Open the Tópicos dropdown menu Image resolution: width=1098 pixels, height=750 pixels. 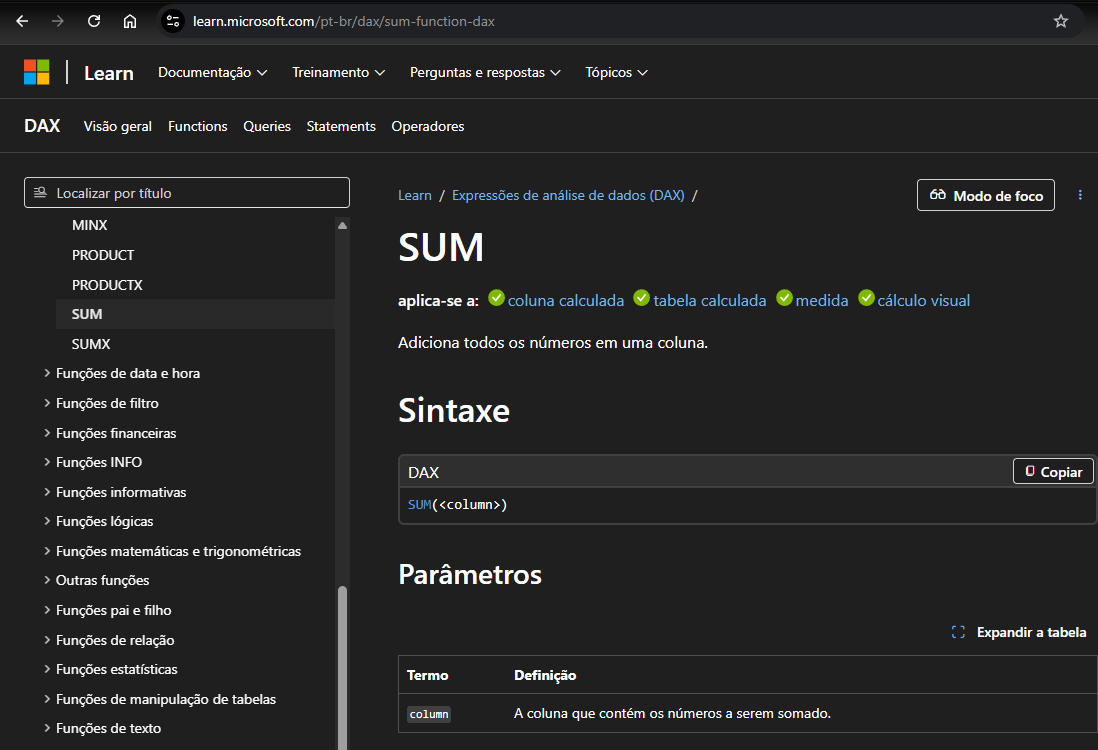coord(616,72)
